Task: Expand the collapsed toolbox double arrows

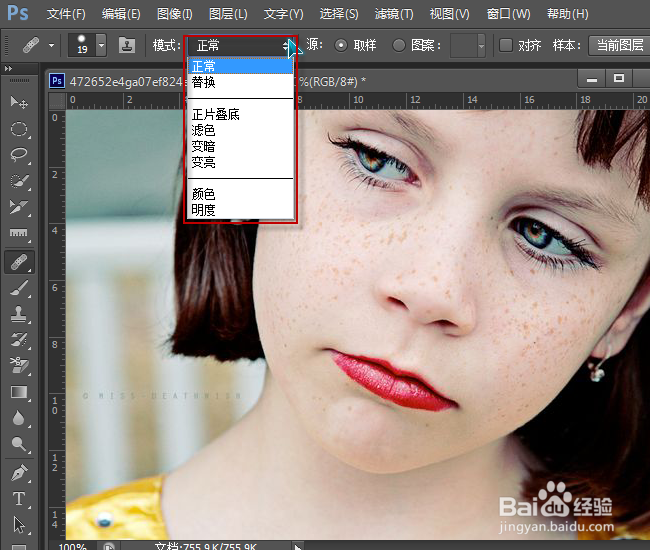Action: [x=8, y=68]
